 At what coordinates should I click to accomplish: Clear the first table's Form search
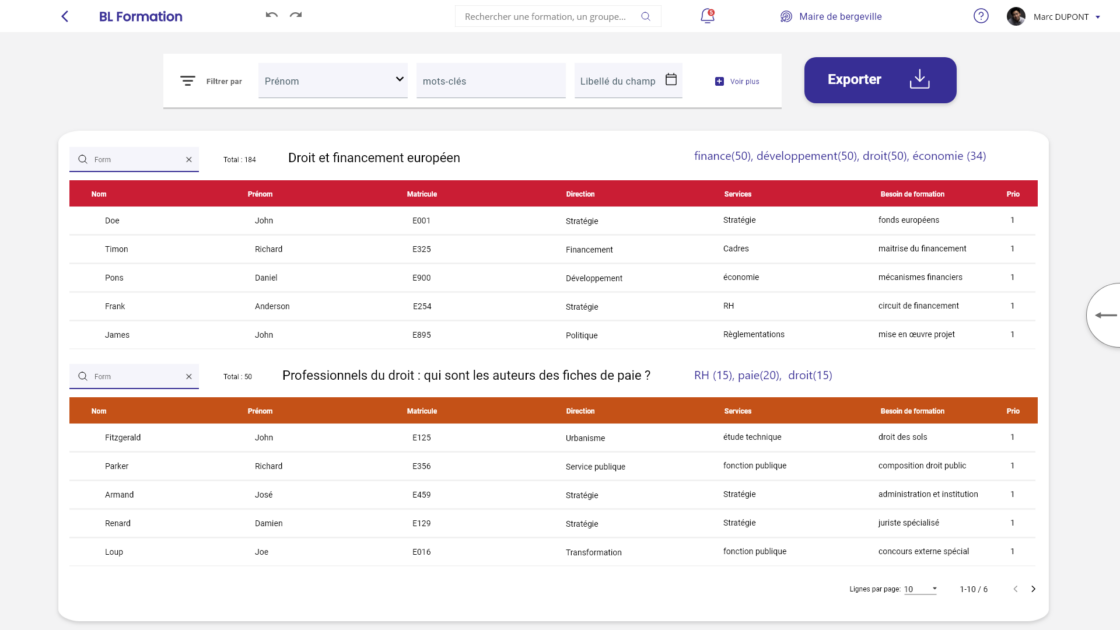point(189,160)
